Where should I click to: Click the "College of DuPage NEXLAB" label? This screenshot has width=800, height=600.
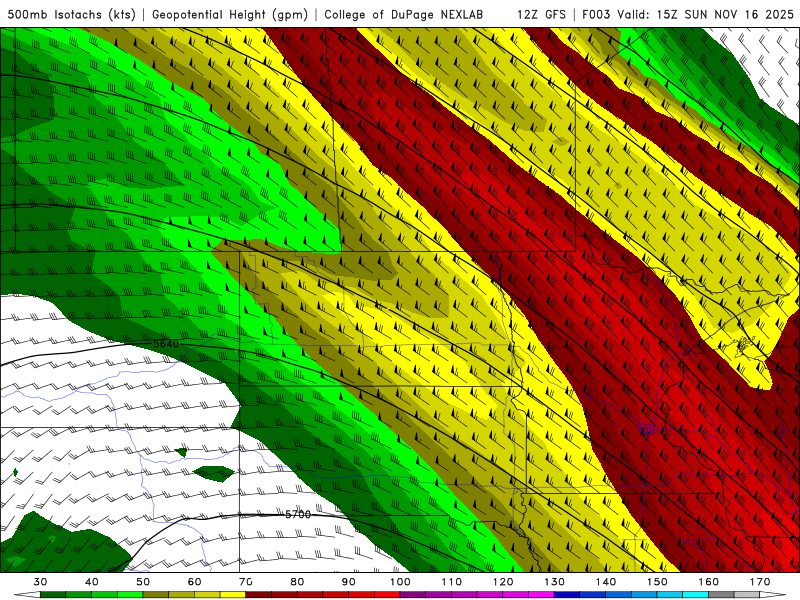click(403, 14)
